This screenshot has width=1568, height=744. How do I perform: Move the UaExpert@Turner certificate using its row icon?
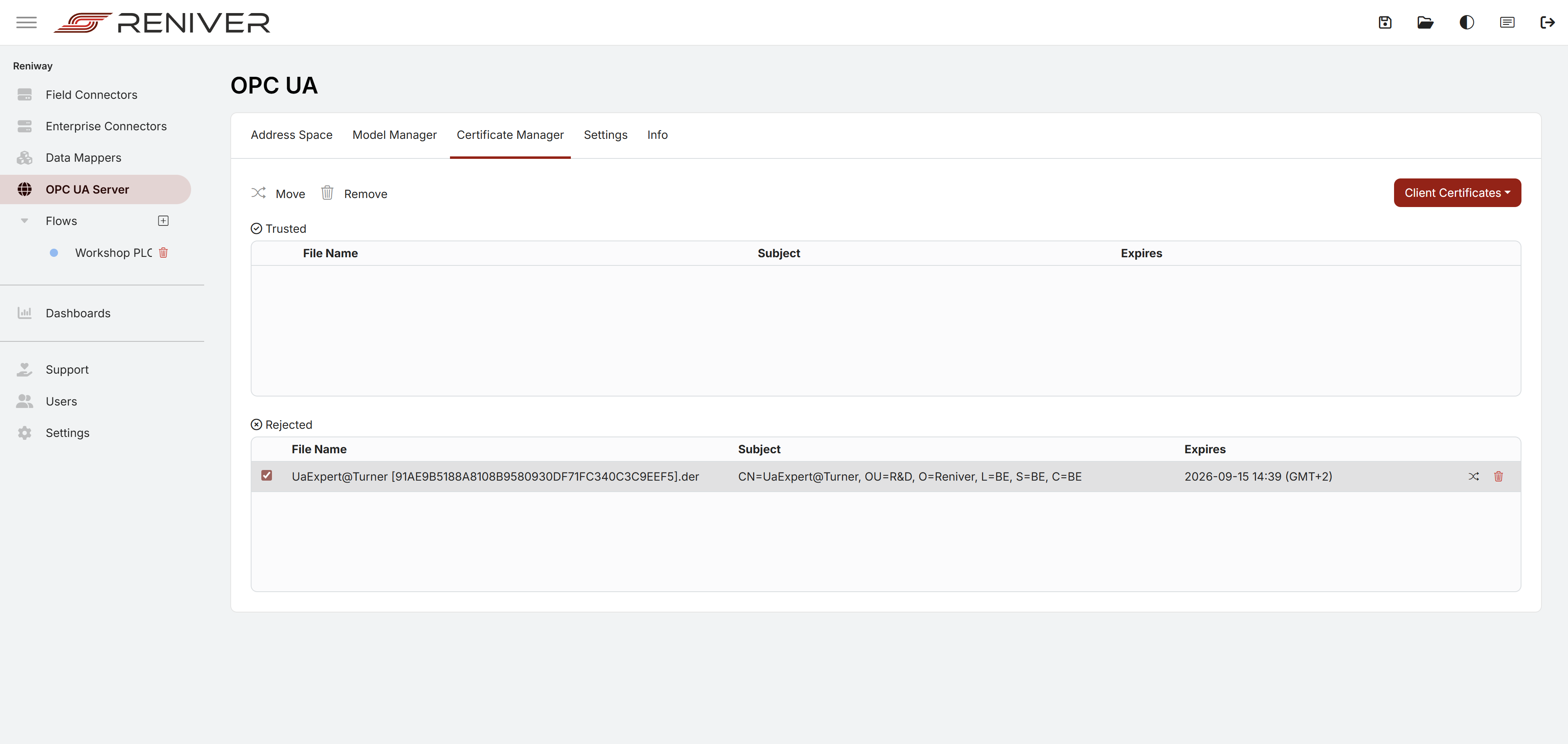tap(1474, 477)
